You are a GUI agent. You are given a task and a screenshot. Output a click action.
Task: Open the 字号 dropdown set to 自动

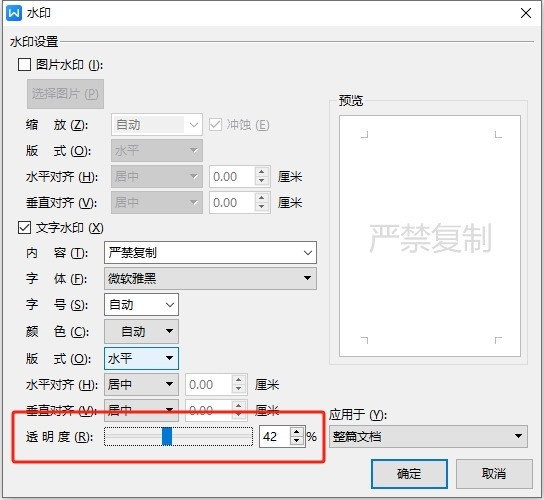pos(142,305)
